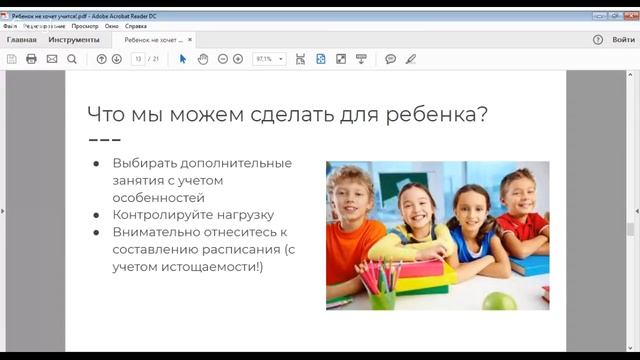This screenshot has width=640, height=360.
Task: Open the Окно menu
Action: pos(111,26)
